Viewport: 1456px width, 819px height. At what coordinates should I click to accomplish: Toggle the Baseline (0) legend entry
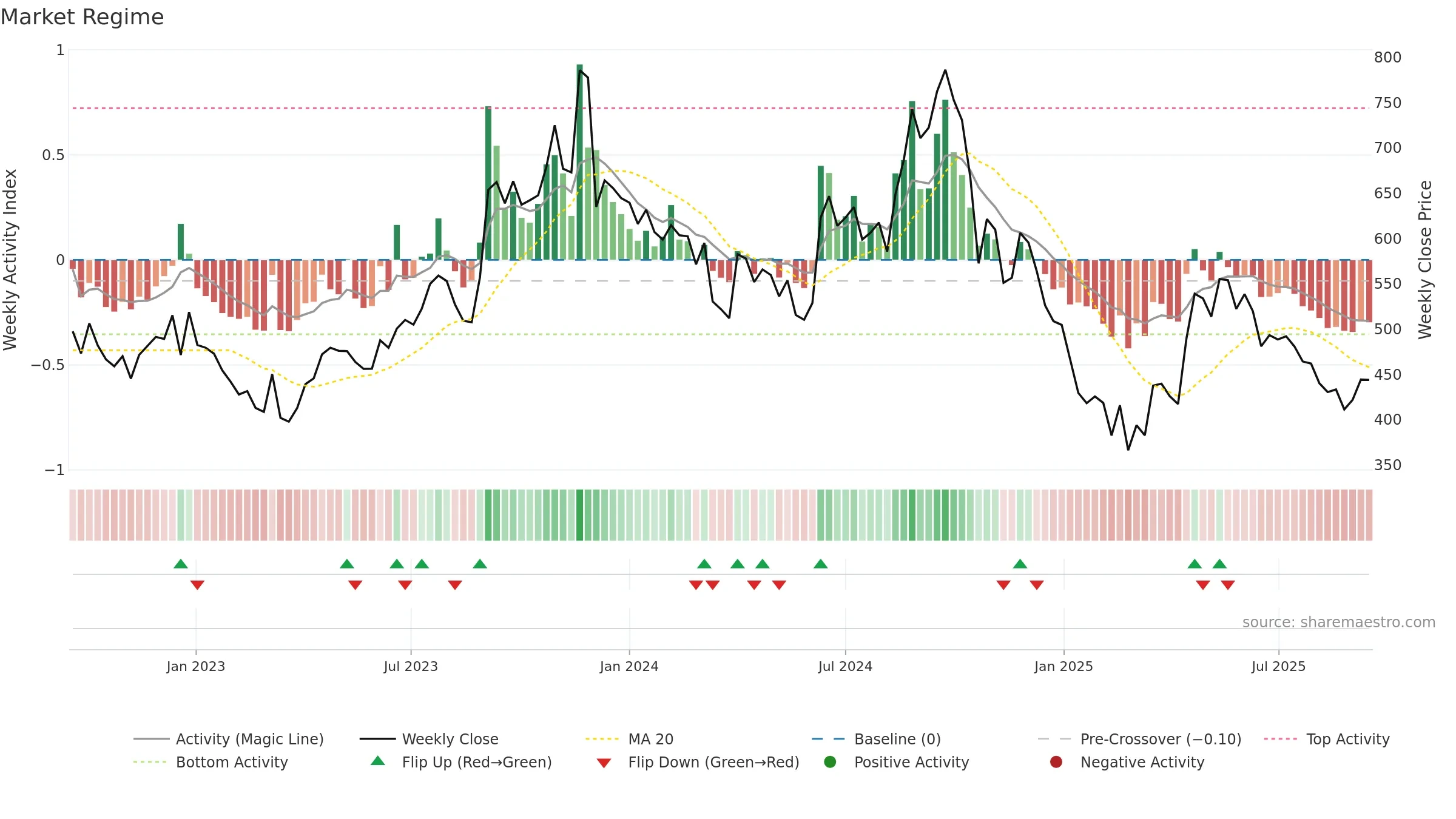(x=876, y=739)
